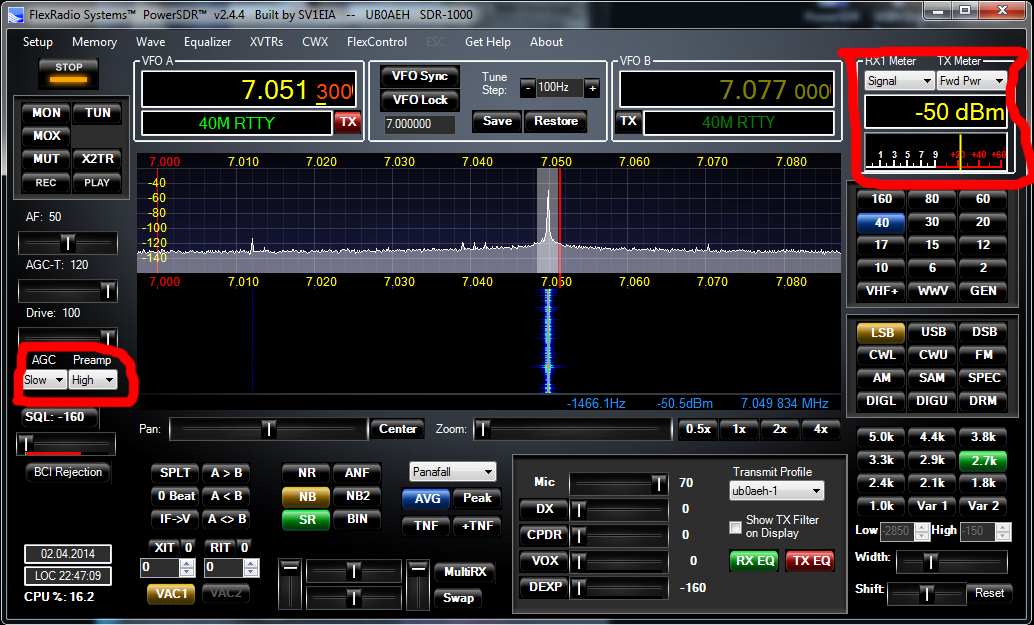Increase the XIT value with up arrow
This screenshot has width=1034, height=625.
(x=186, y=563)
